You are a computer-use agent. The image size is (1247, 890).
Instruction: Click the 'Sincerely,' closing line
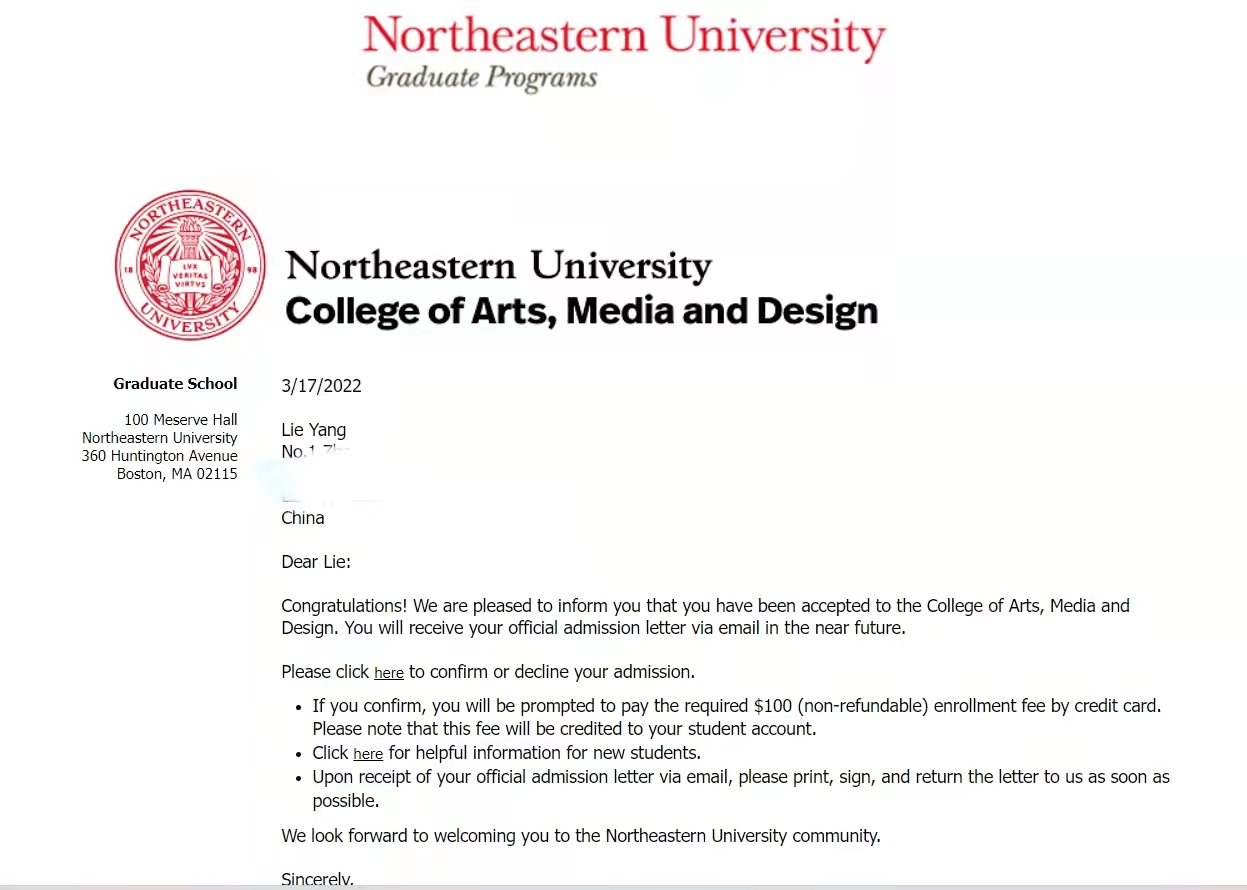[317, 880]
